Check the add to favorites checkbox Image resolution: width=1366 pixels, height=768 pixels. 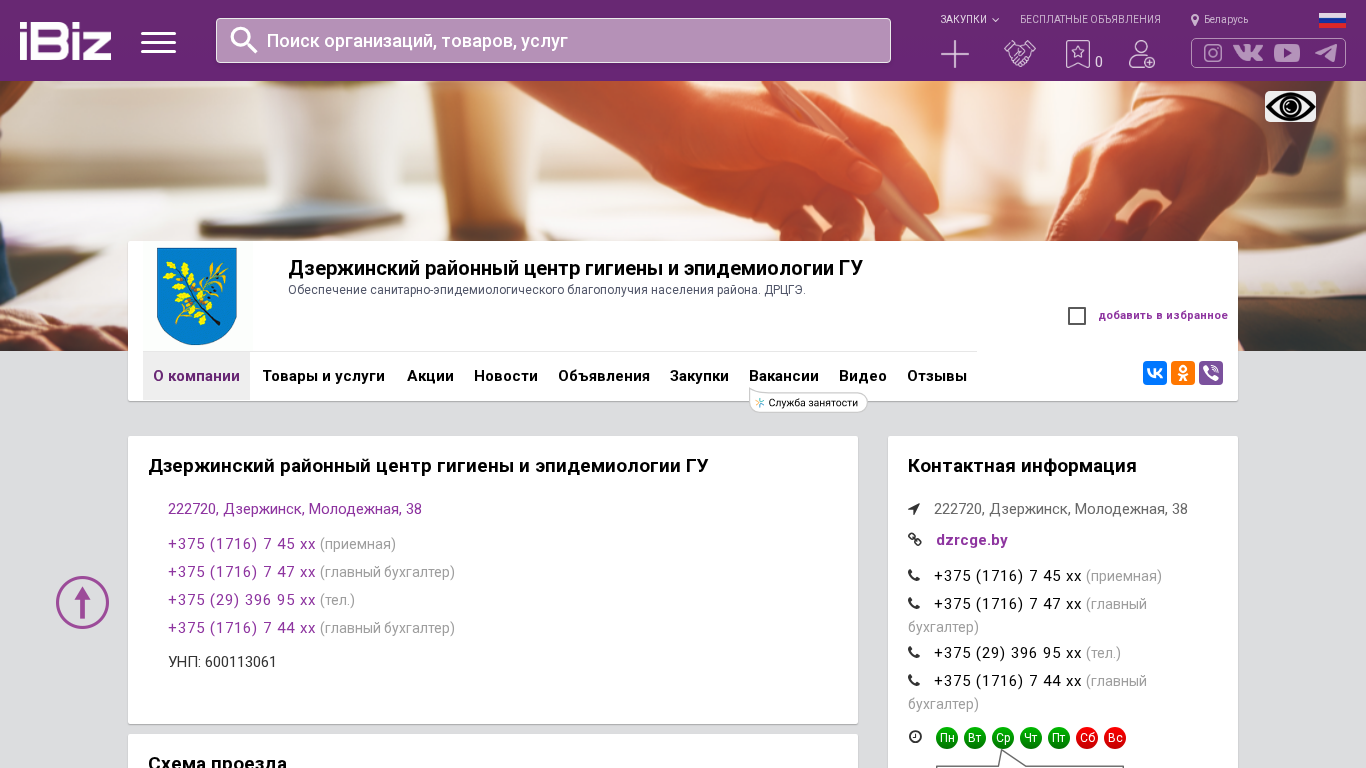pyautogui.click(x=1077, y=316)
